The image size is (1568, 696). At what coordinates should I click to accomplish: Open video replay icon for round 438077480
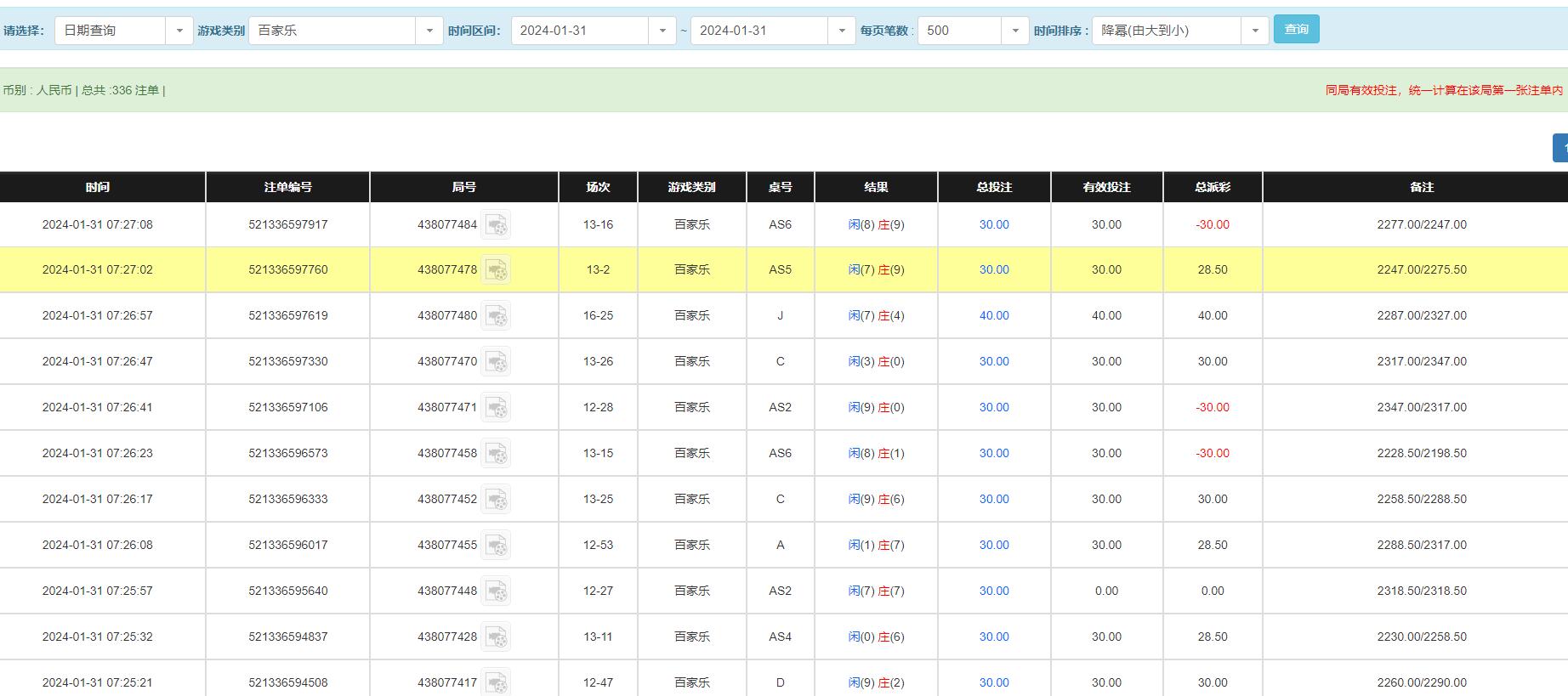tap(497, 315)
